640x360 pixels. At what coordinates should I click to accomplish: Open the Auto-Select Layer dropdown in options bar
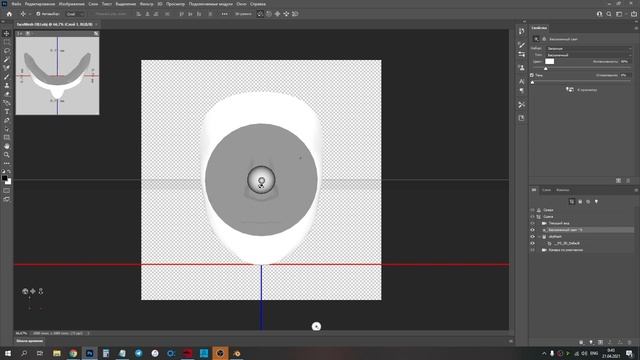pyautogui.click(x=75, y=14)
